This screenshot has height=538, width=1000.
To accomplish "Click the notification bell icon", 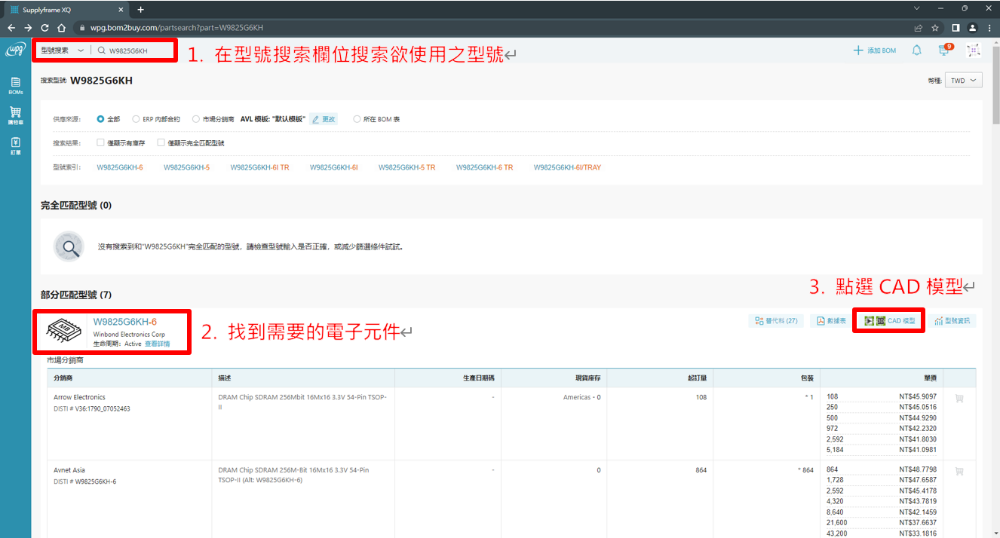I will click(x=917, y=50).
